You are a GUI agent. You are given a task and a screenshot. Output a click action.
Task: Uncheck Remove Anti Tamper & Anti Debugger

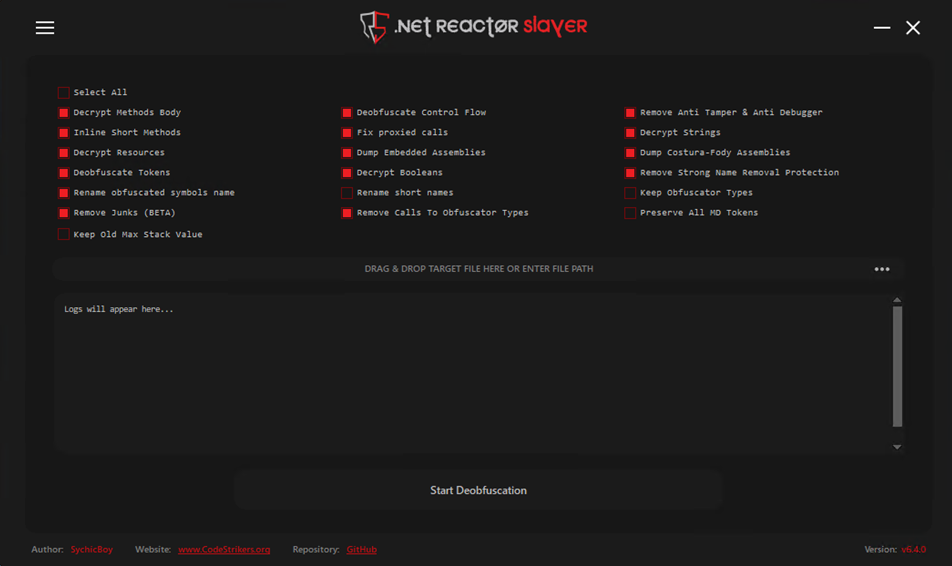click(630, 113)
